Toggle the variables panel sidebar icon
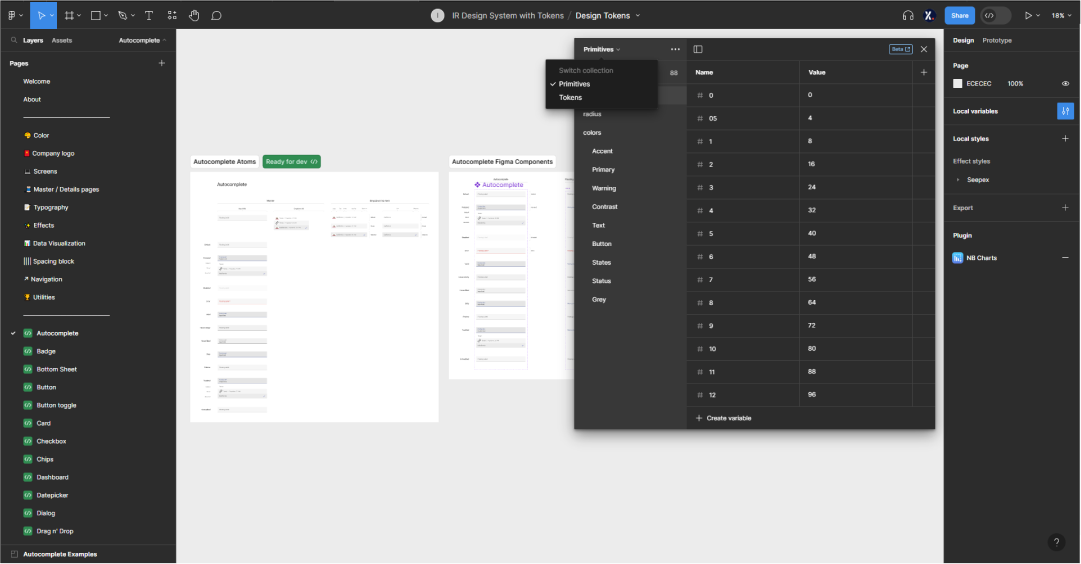The width and height of the screenshot is (1081, 564). coord(698,49)
